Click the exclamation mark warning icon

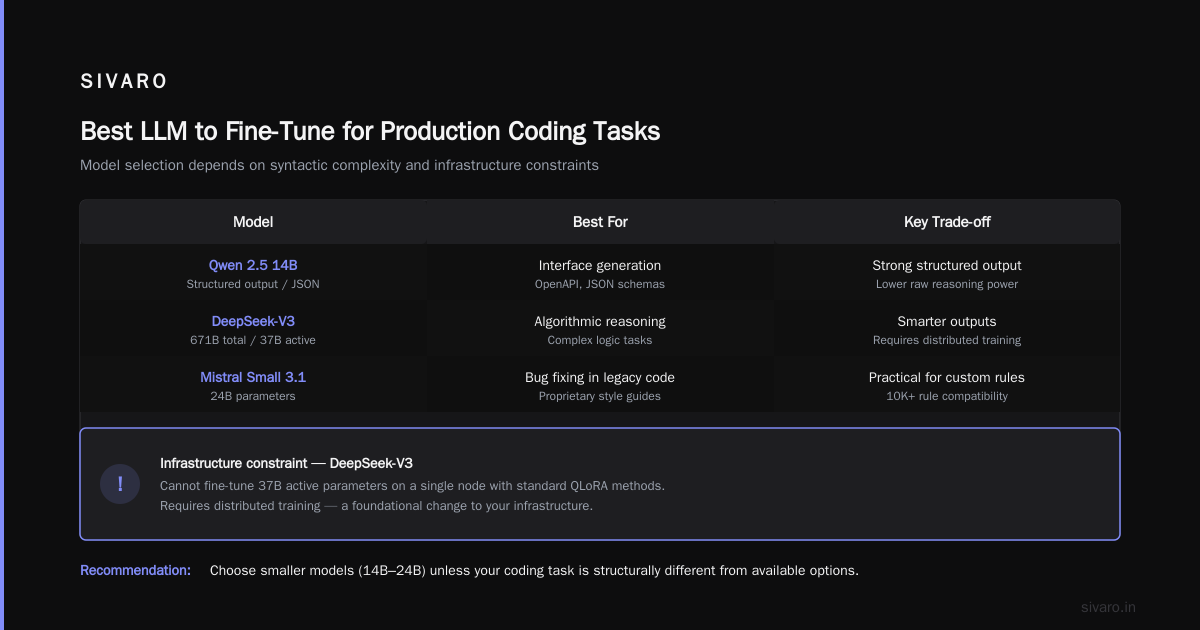pyautogui.click(x=120, y=484)
